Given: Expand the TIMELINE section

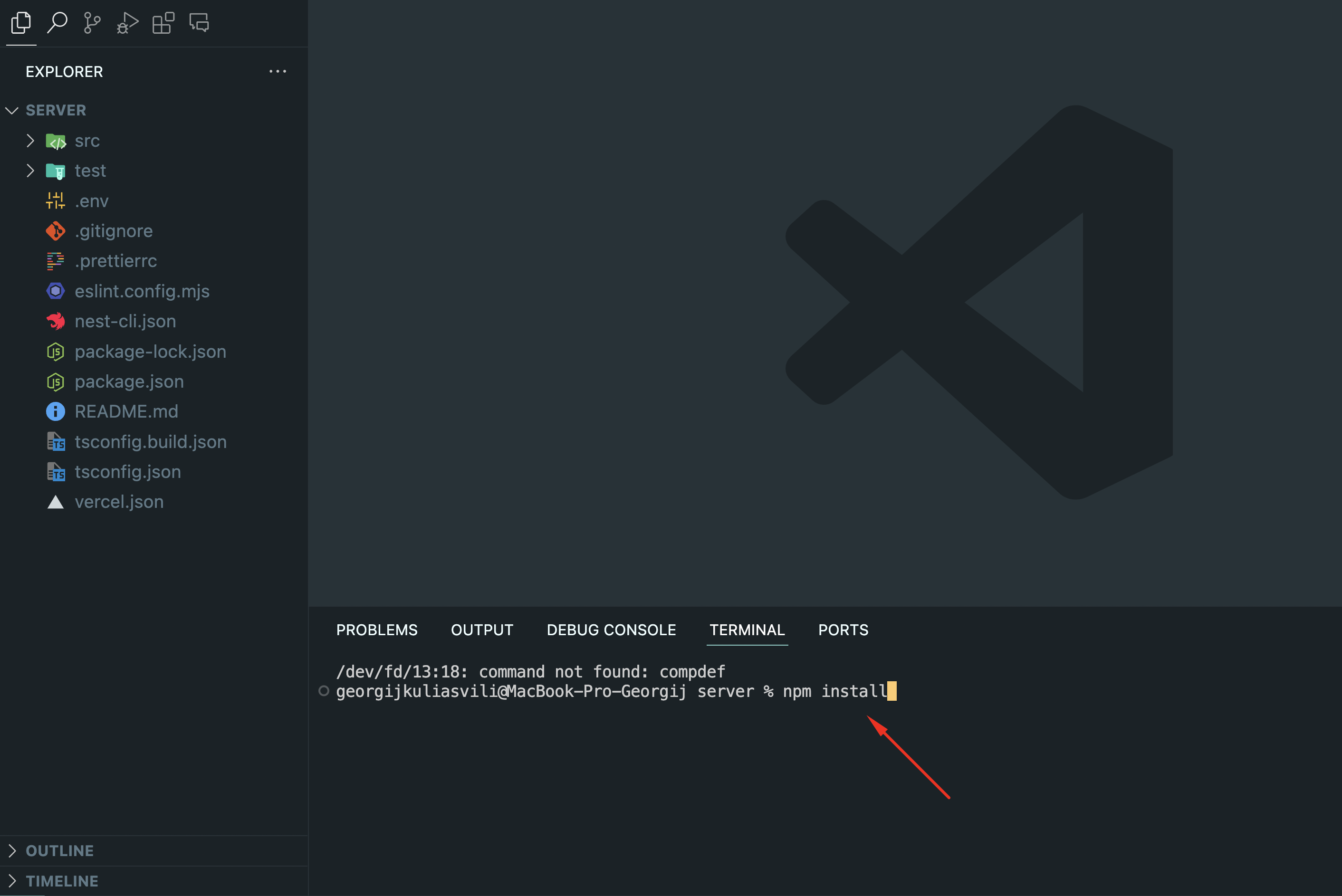Looking at the screenshot, I should click(x=12, y=881).
